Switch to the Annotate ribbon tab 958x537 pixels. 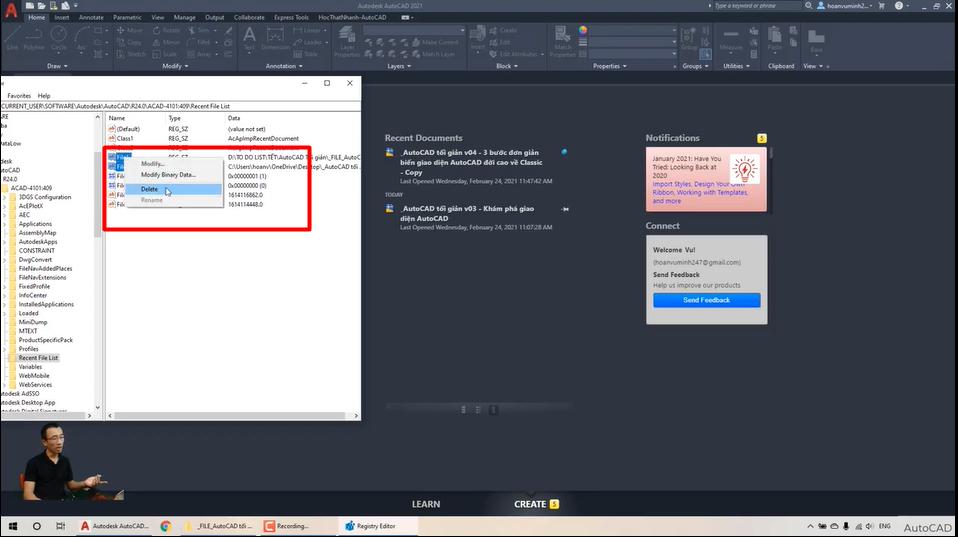coord(91,18)
